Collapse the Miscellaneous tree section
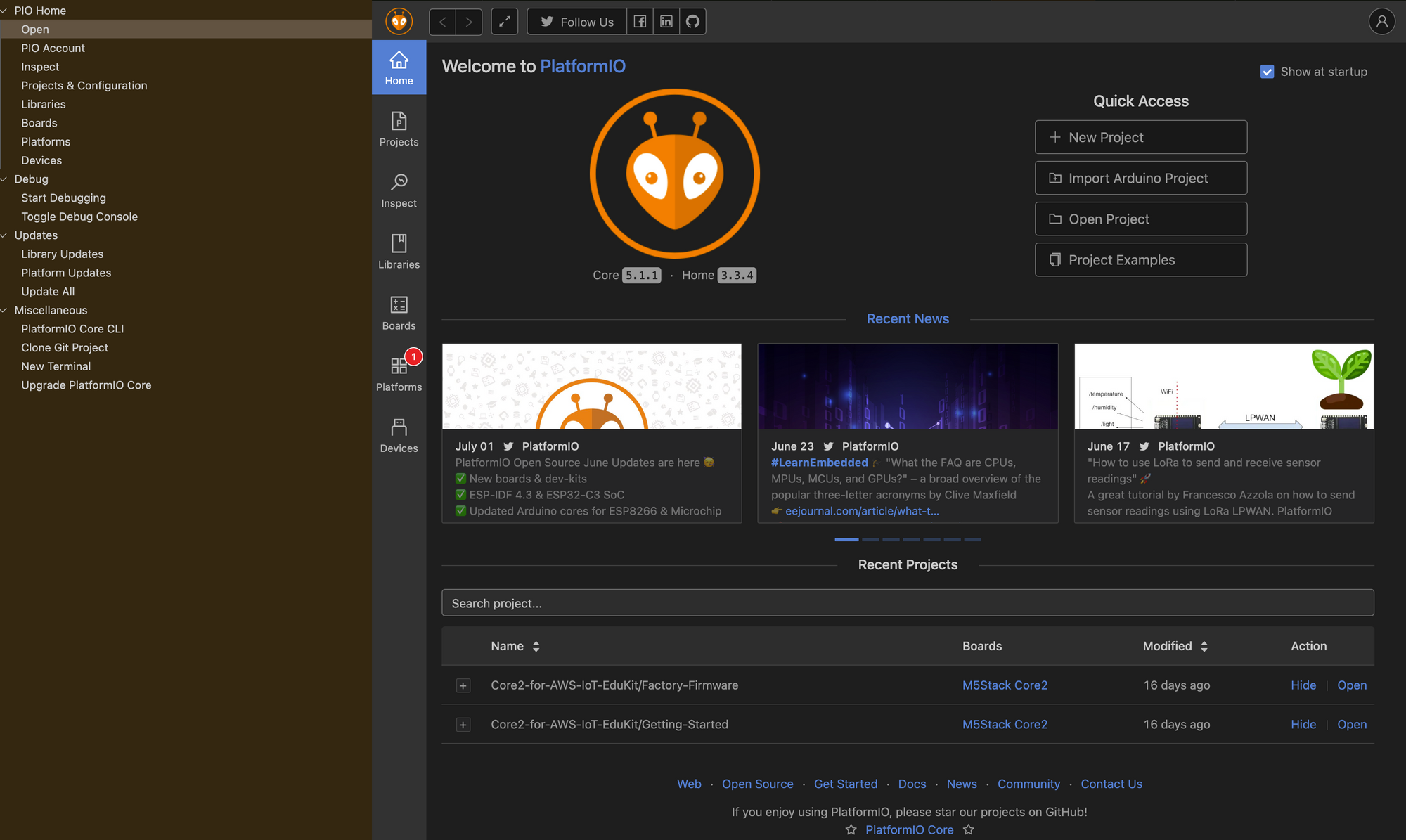 pyautogui.click(x=4, y=310)
